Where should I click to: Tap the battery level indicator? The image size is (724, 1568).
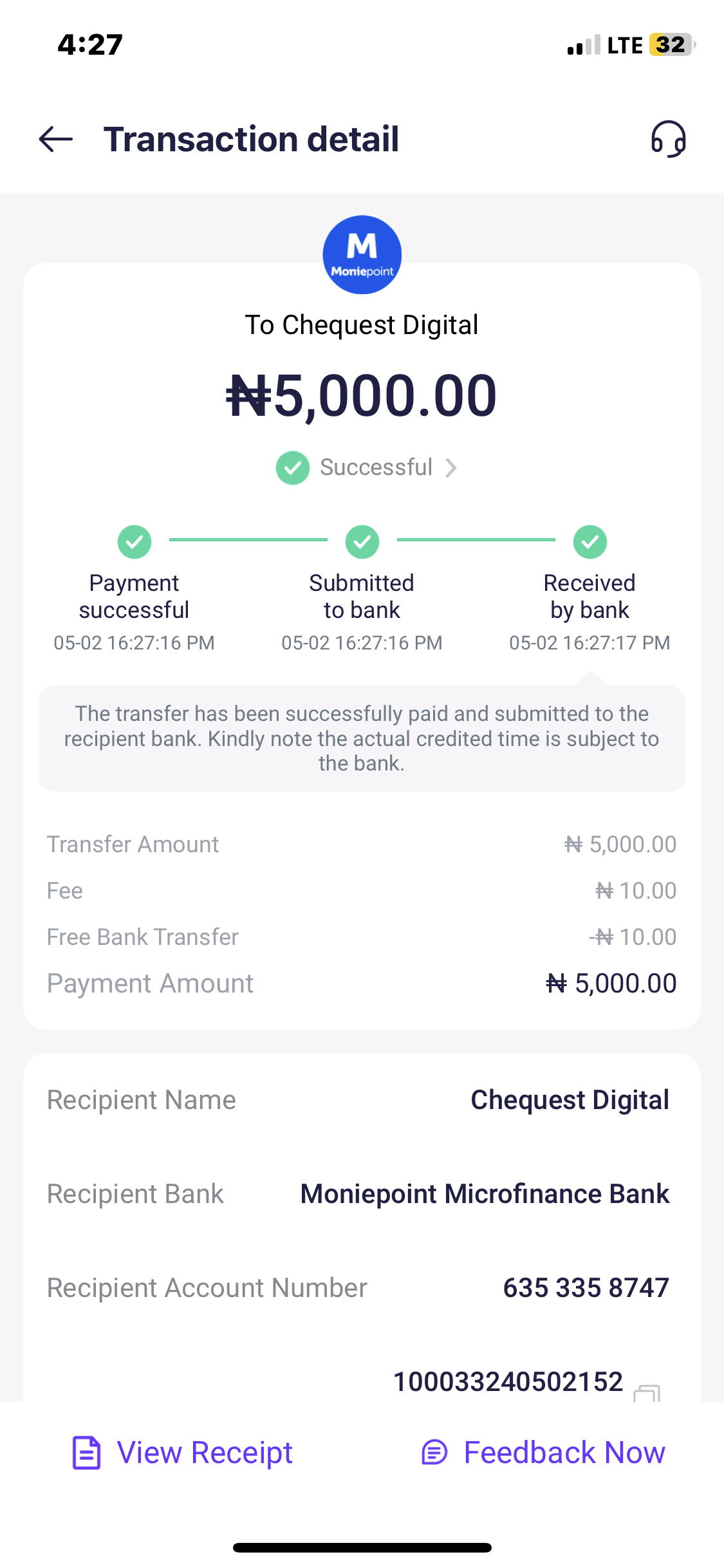(672, 45)
